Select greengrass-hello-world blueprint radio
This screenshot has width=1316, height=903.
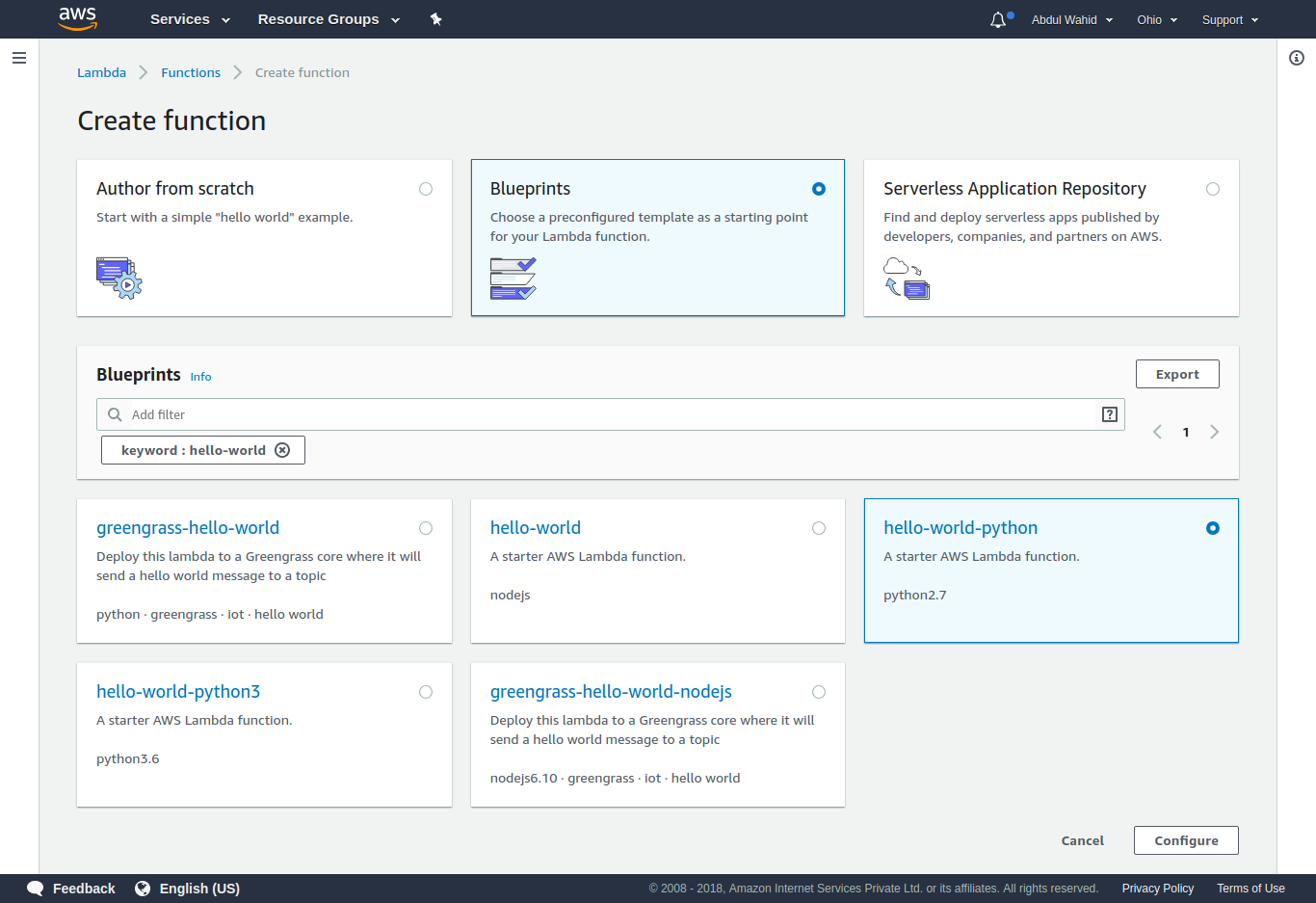(x=426, y=528)
